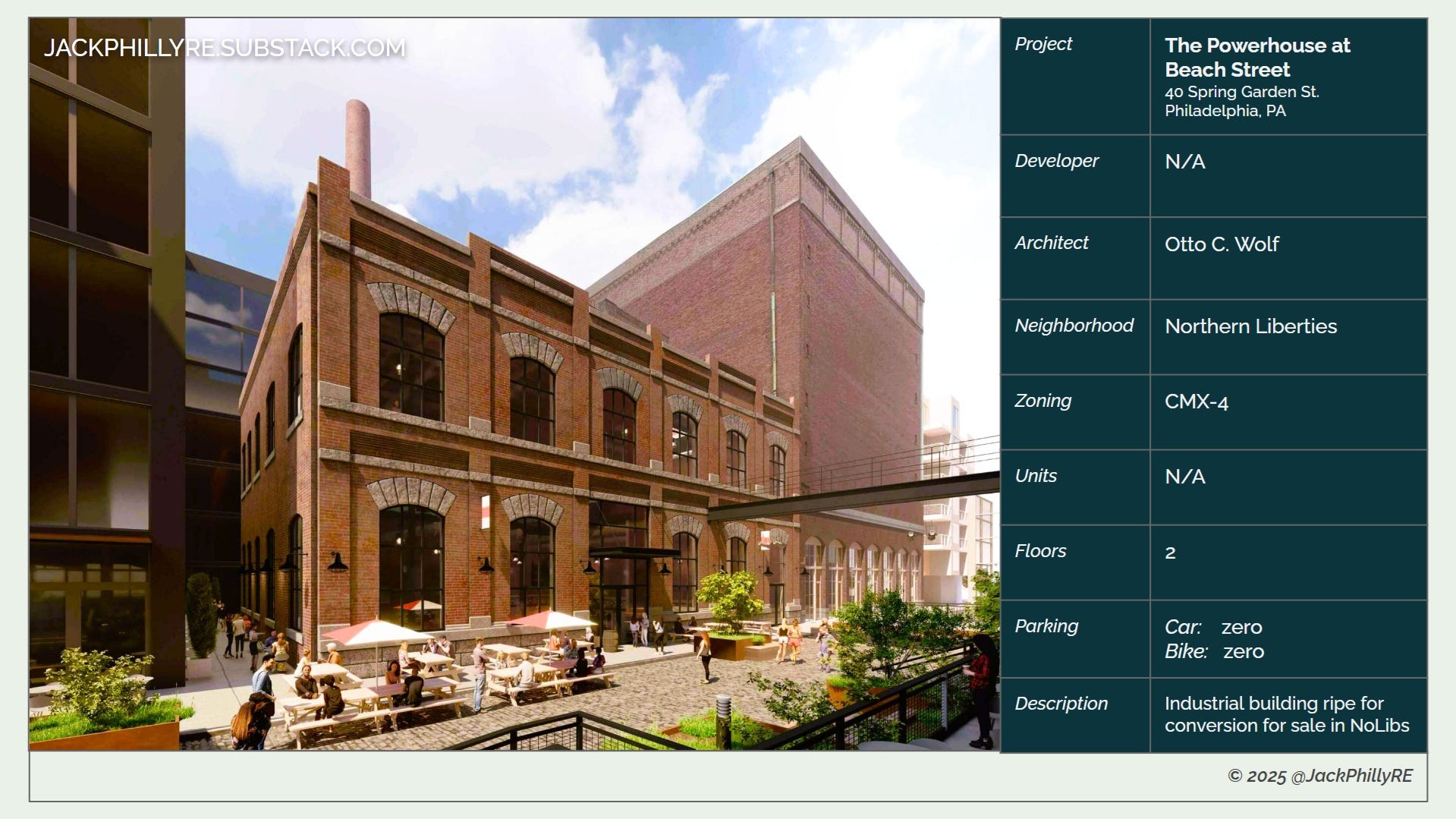Click the 'Floors' row label

coord(1040,551)
